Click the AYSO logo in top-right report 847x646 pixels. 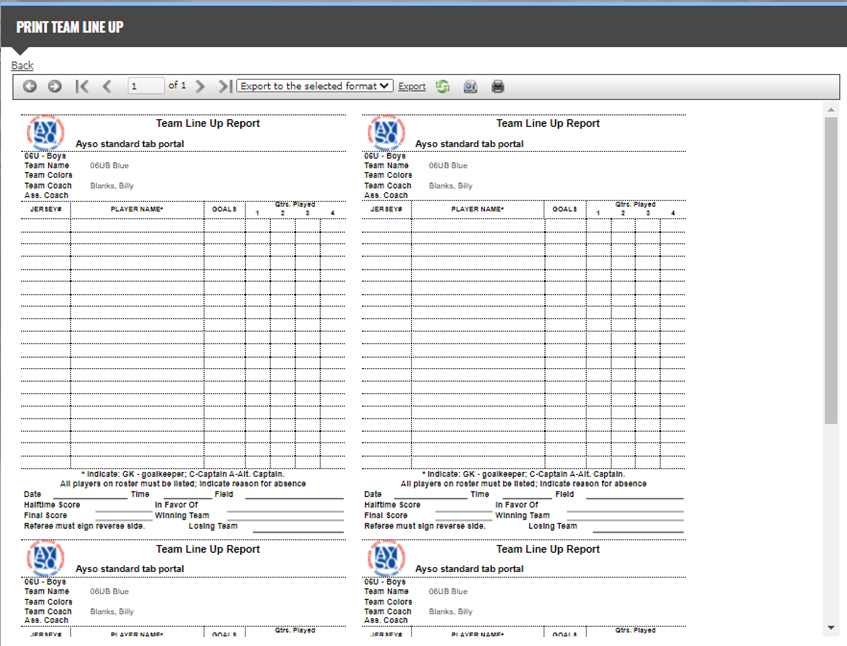386,132
